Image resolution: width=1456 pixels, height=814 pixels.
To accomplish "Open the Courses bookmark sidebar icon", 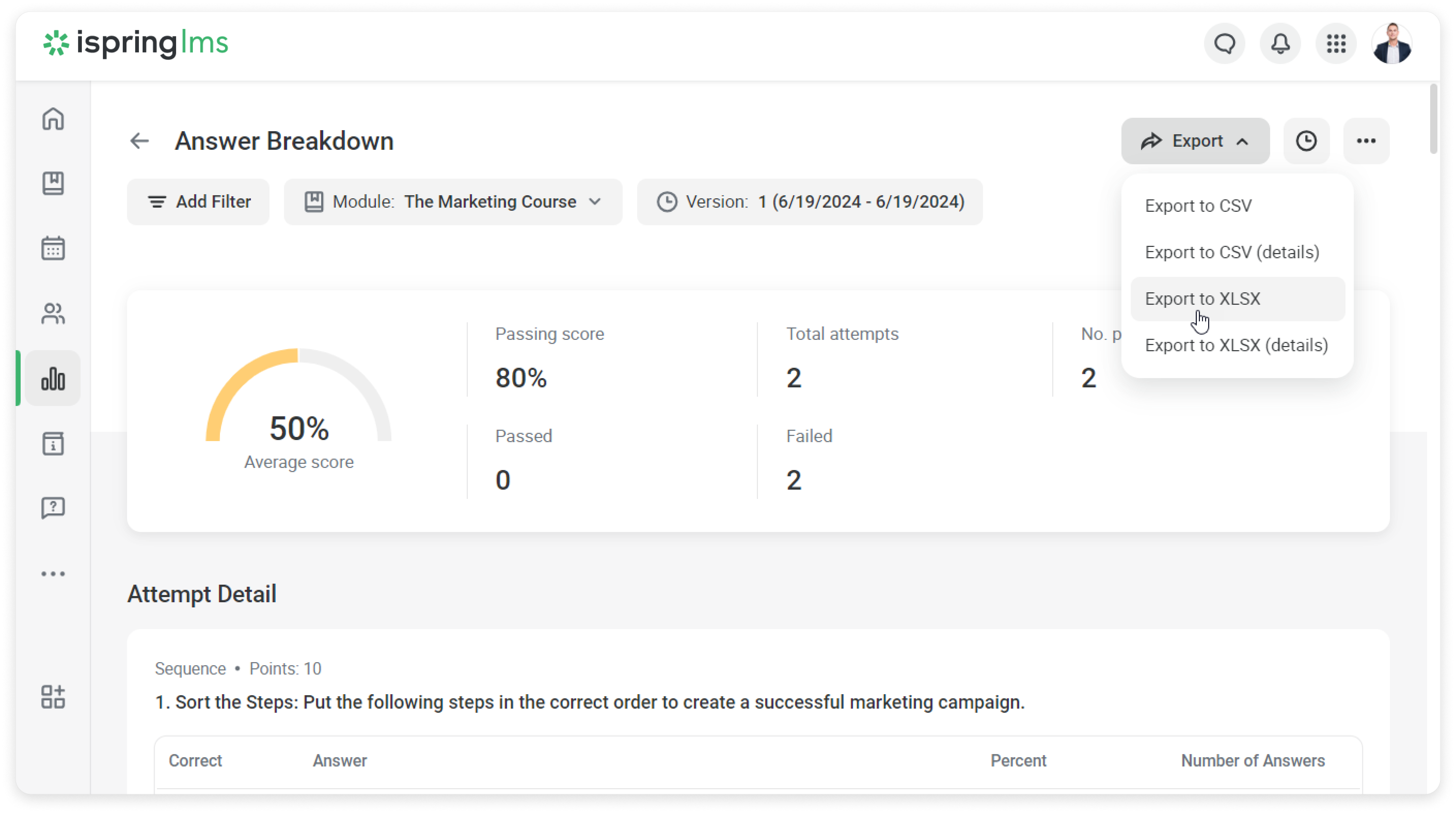I will [53, 184].
